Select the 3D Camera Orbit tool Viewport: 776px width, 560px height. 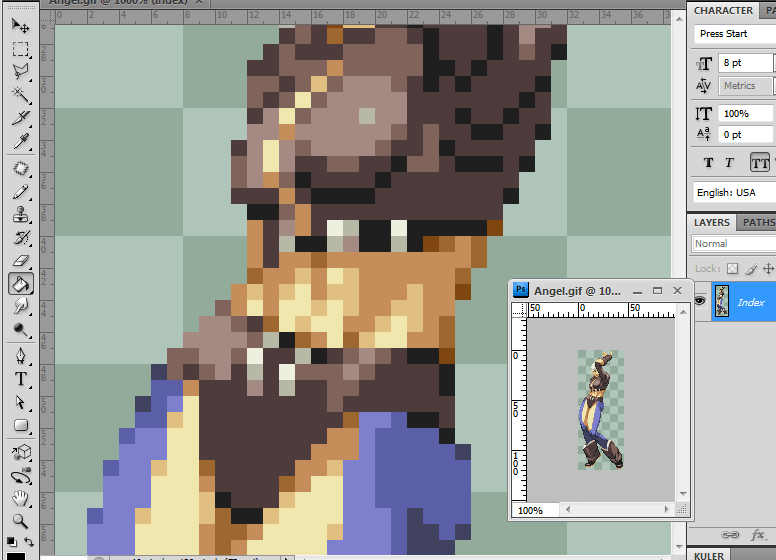(x=20, y=475)
